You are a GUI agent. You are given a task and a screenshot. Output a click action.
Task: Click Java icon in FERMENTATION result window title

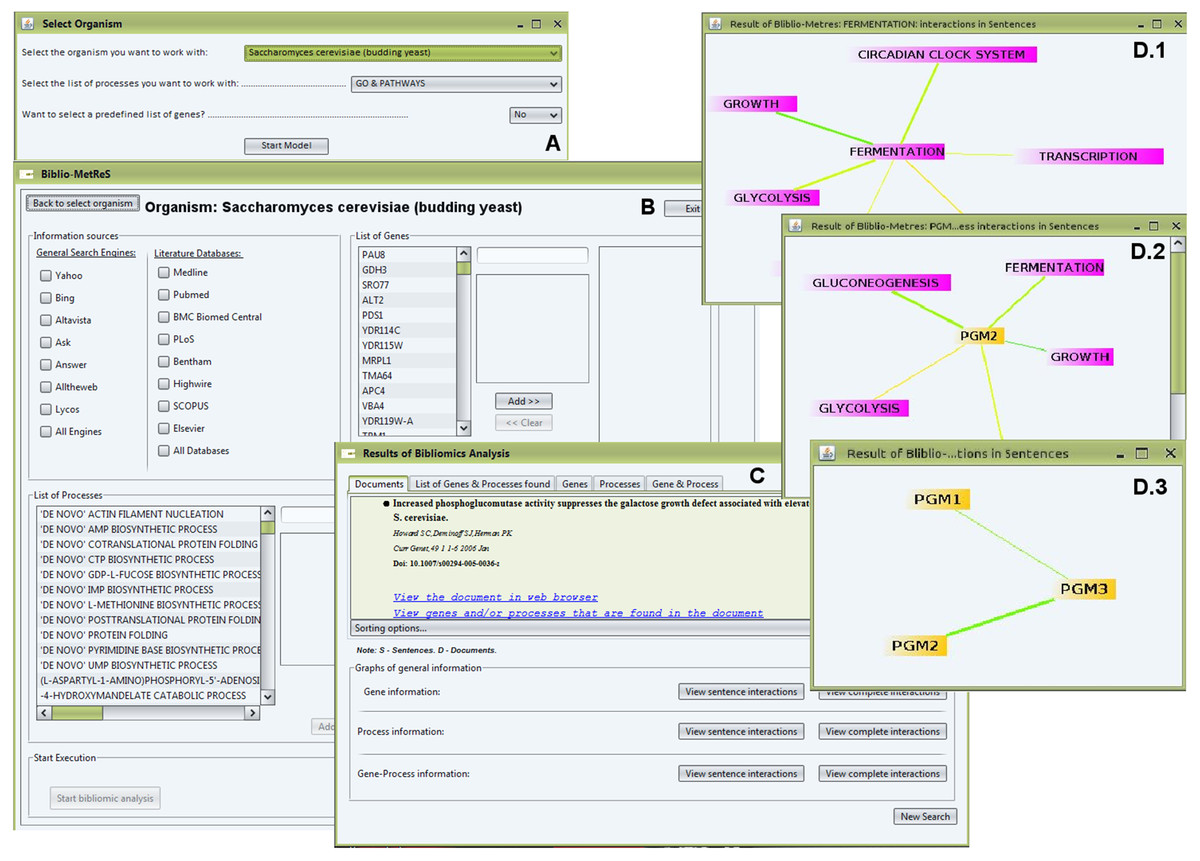point(714,24)
